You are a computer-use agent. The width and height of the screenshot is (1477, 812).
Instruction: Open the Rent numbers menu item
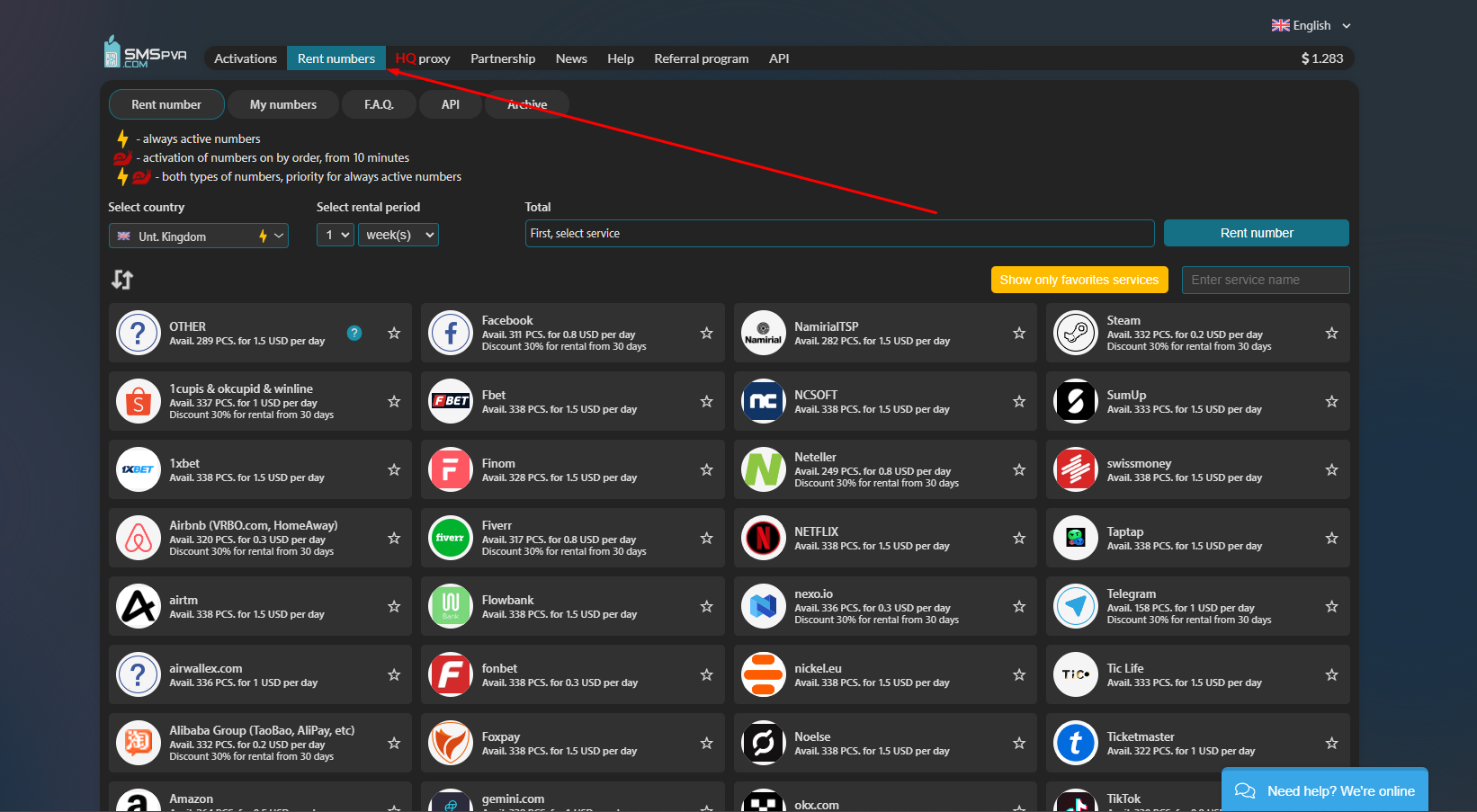(336, 58)
